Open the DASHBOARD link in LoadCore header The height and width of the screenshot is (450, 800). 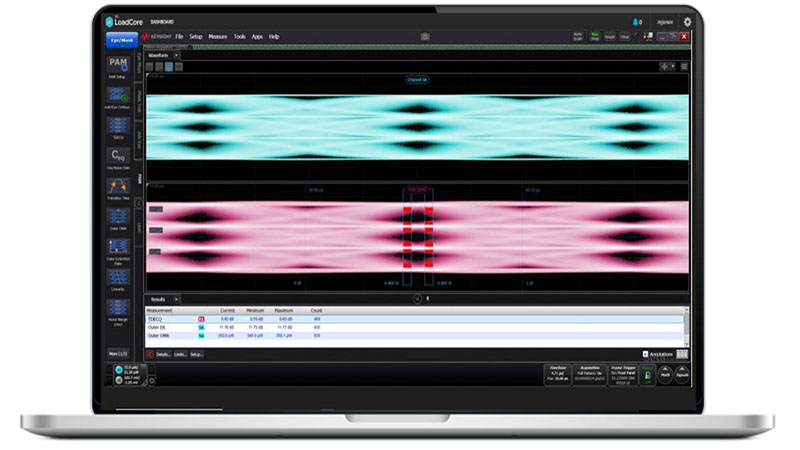pos(162,22)
